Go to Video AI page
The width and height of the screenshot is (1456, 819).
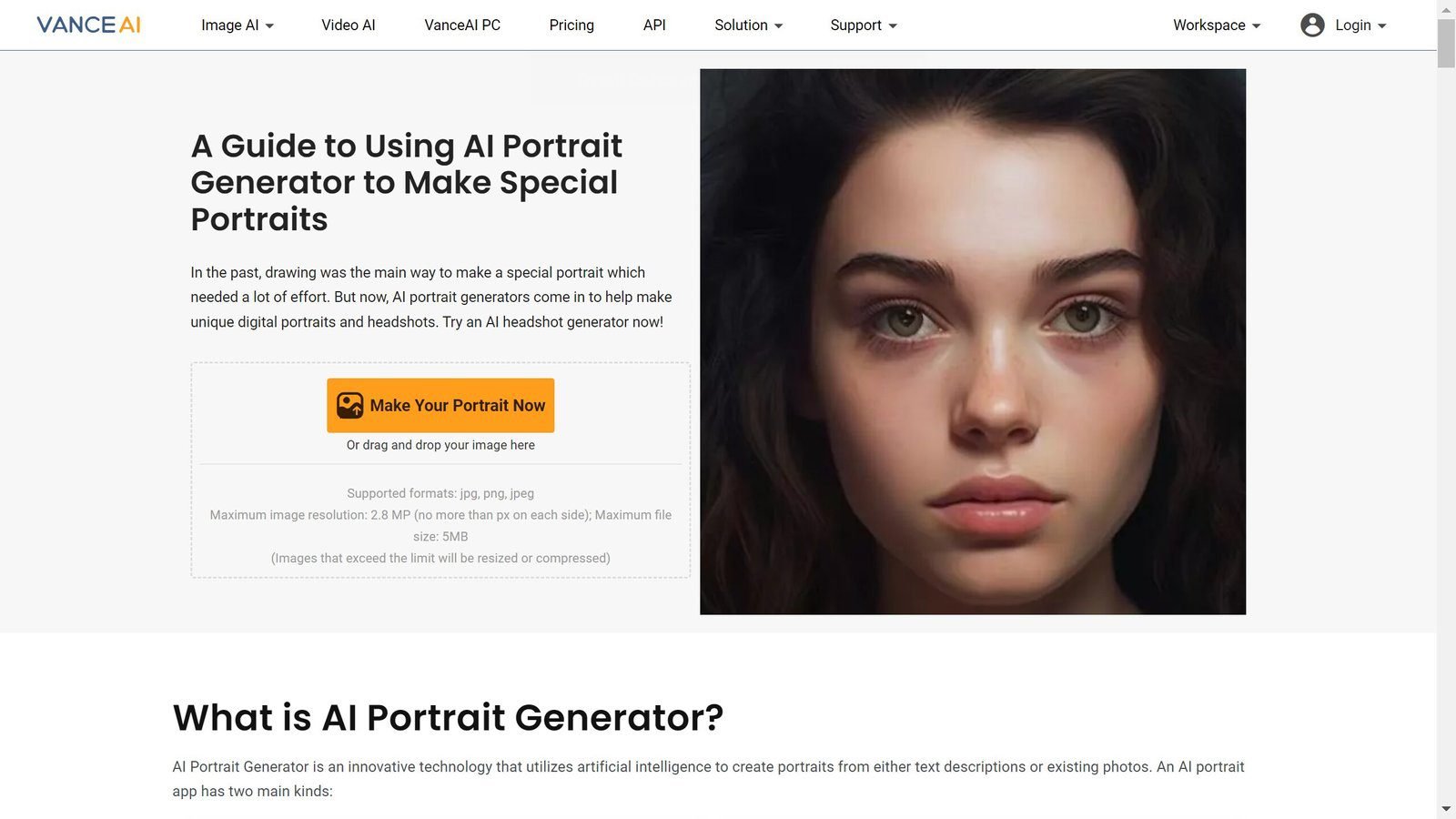(349, 25)
